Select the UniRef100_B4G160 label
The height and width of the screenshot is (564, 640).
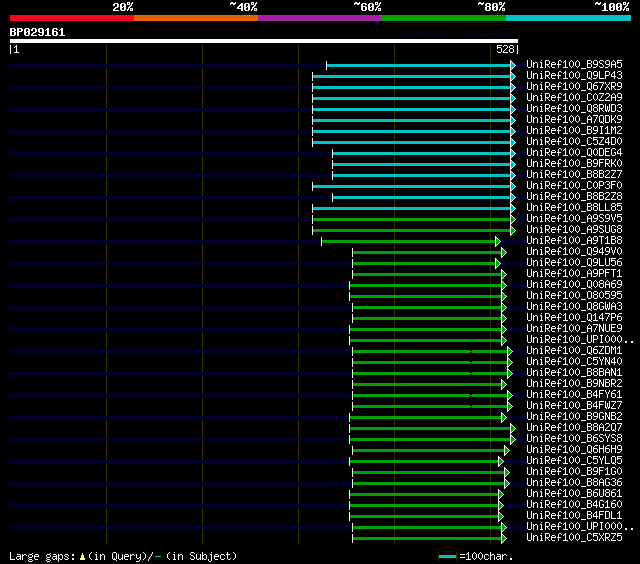click(x=574, y=505)
